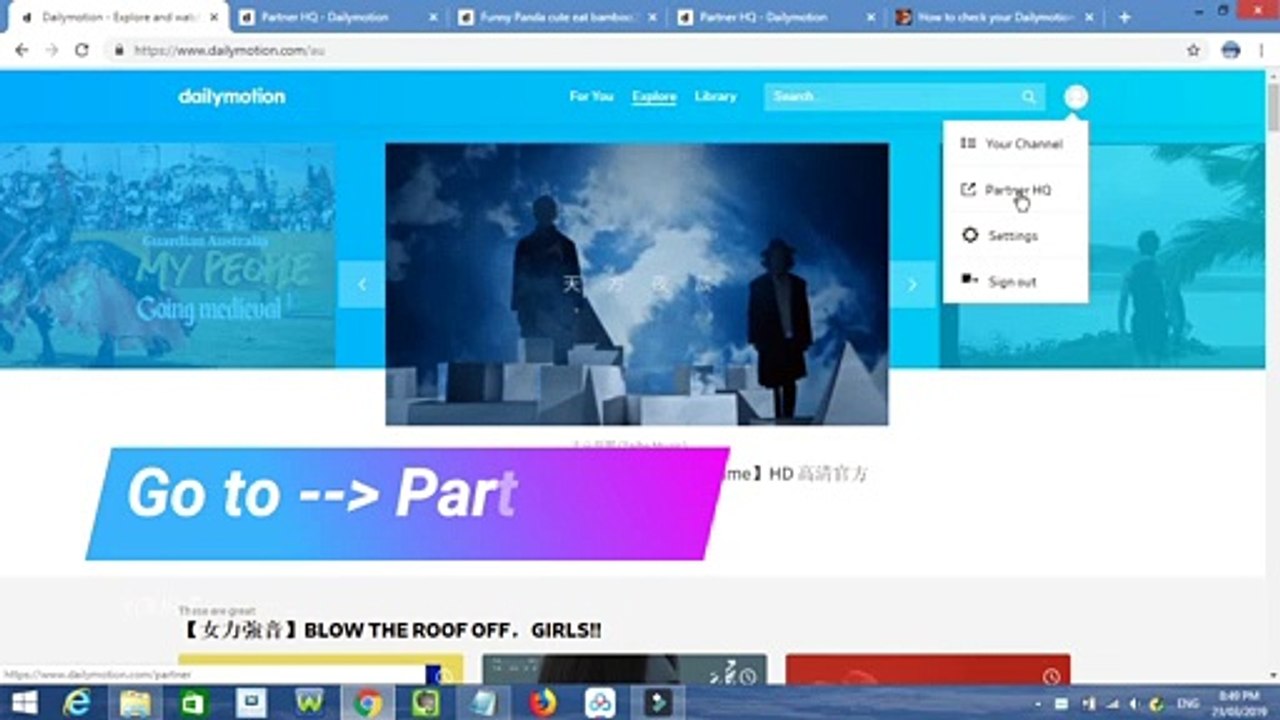Click the address bar URL

pos(230,50)
